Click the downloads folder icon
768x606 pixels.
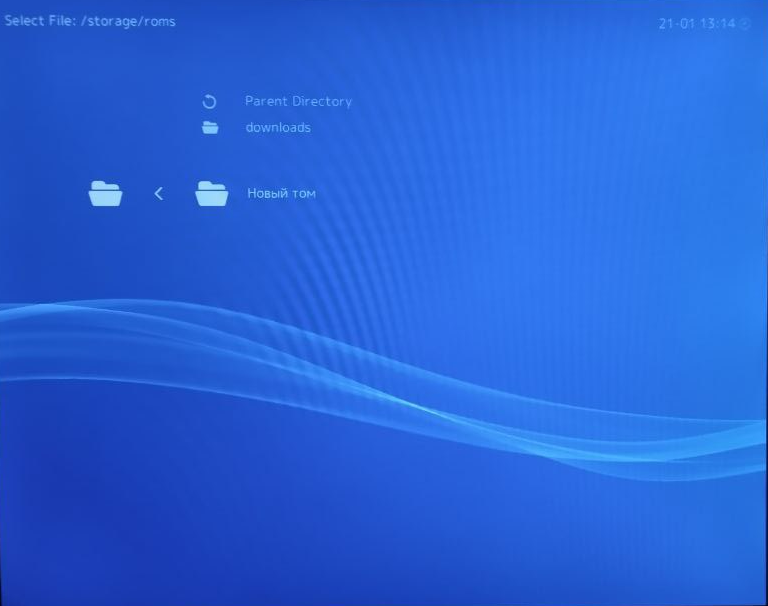click(210, 127)
